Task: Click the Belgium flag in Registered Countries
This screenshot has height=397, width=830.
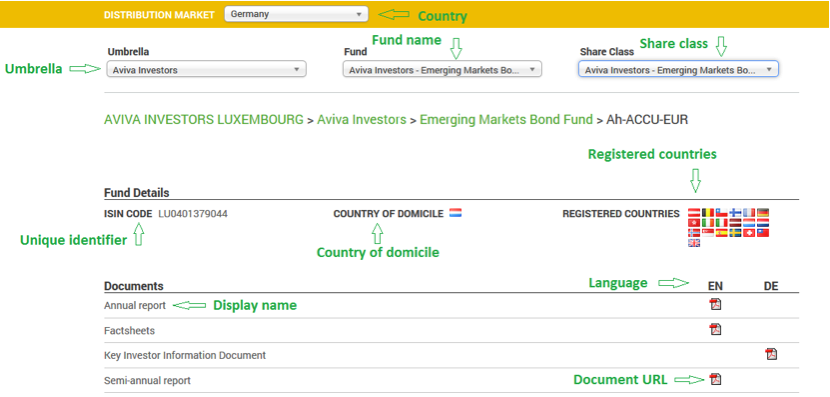Action: (x=708, y=212)
